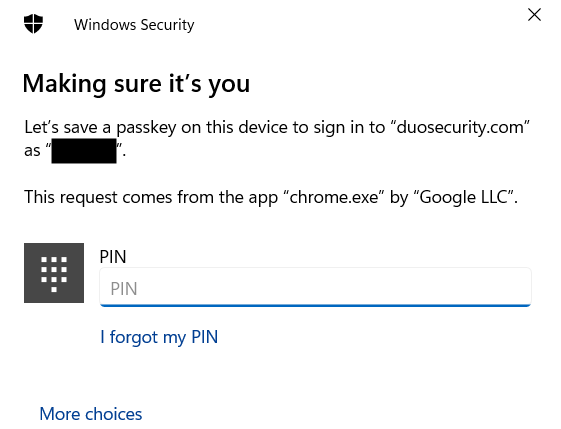Click the "Let's save a" opening words

click(x=67, y=127)
